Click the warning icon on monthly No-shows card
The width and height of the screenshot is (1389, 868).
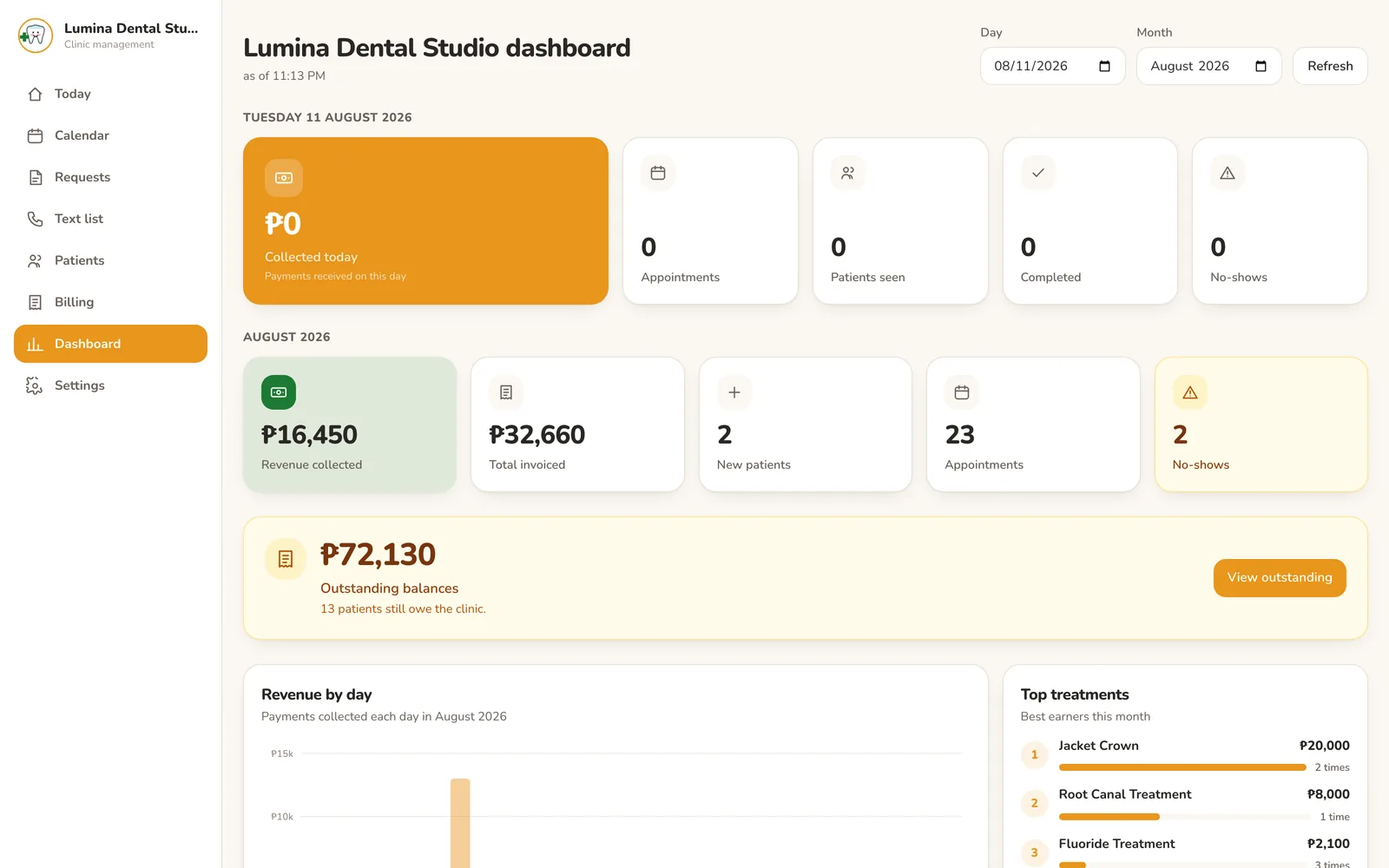(1190, 392)
